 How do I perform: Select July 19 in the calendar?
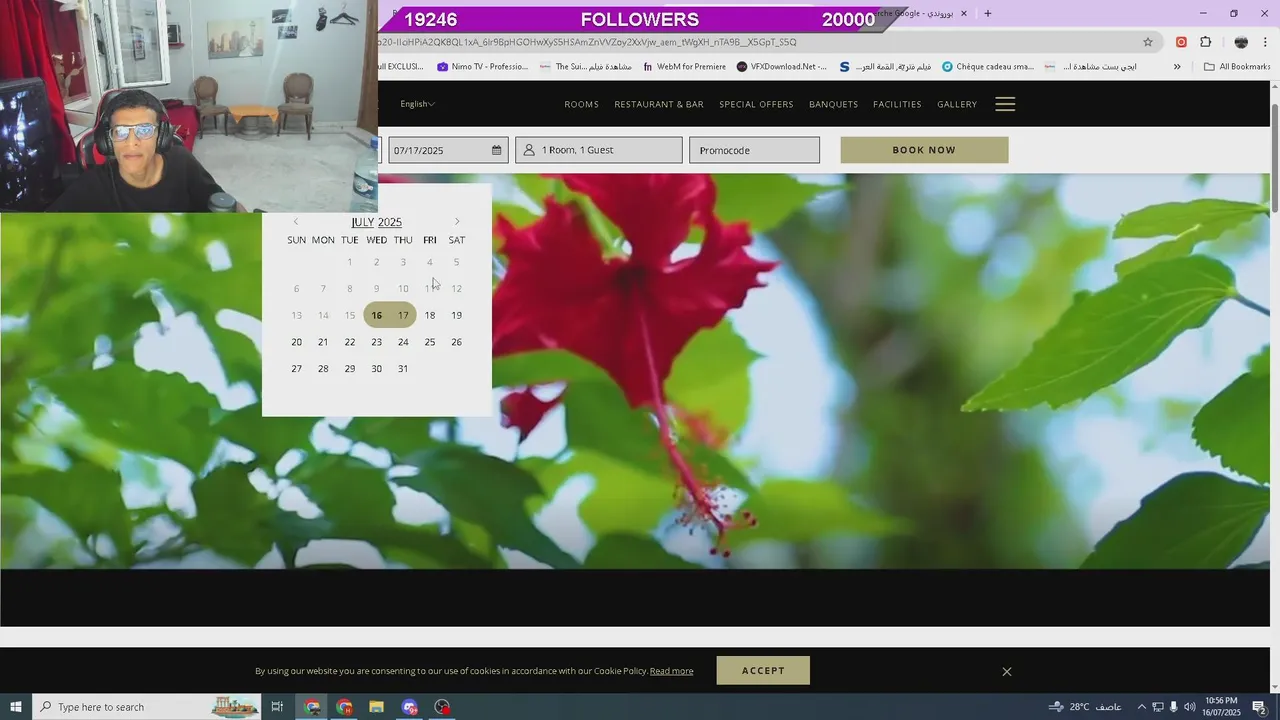click(456, 315)
